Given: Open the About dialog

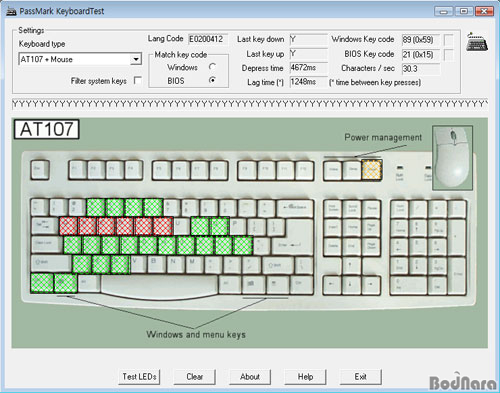Looking at the screenshot, I should pyautogui.click(x=250, y=377).
